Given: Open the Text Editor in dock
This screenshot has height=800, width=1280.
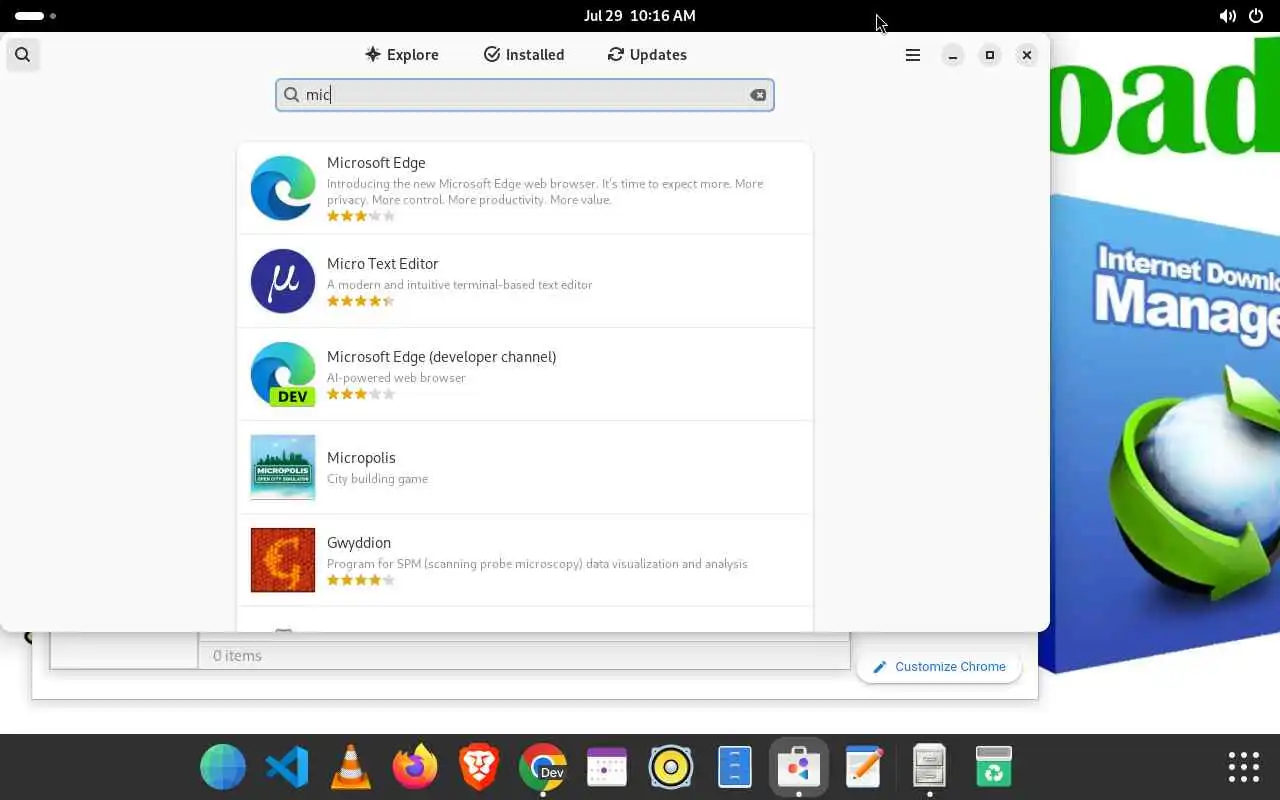Looking at the screenshot, I should (x=863, y=768).
